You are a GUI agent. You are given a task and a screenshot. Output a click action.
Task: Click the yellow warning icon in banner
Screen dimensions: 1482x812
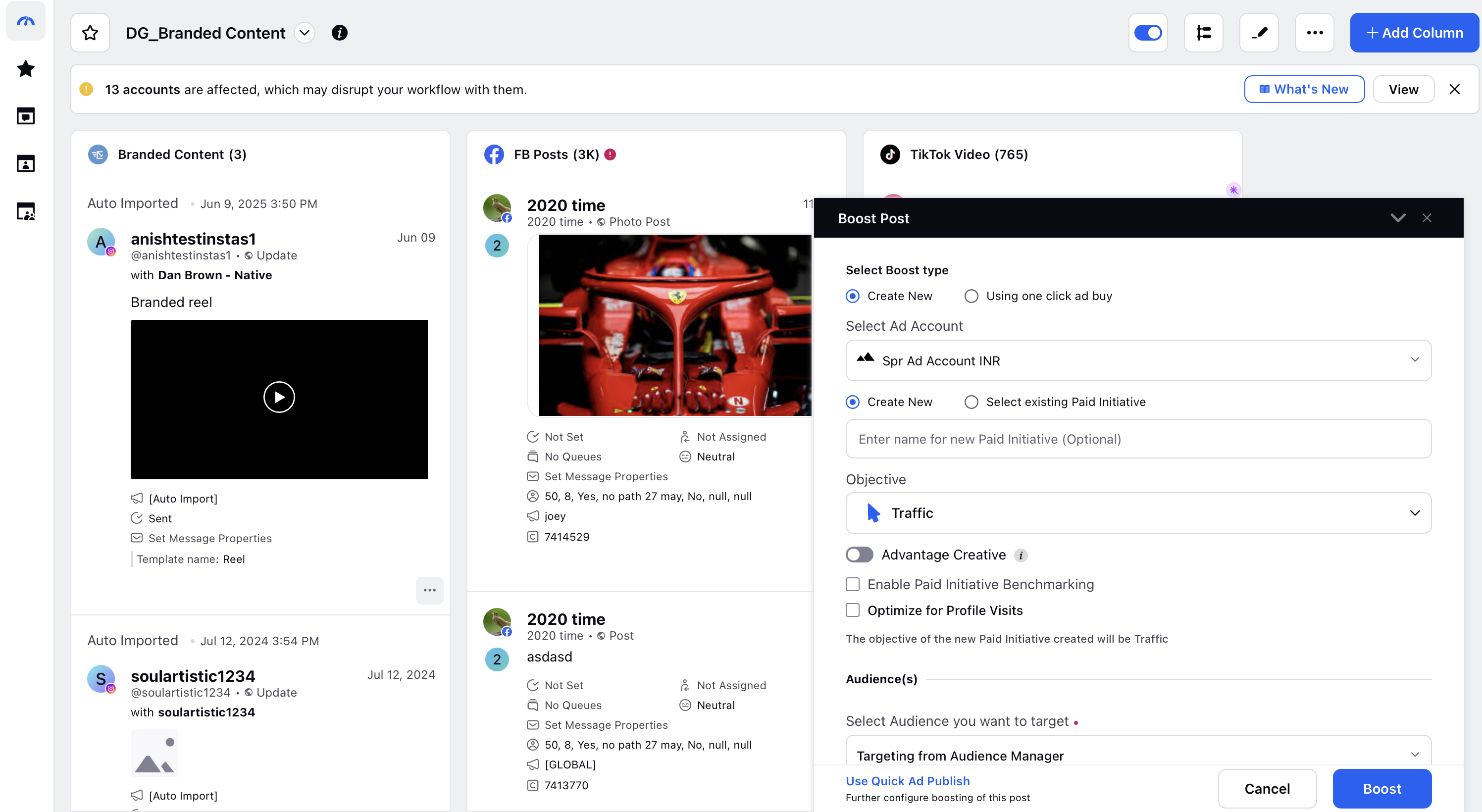point(86,89)
